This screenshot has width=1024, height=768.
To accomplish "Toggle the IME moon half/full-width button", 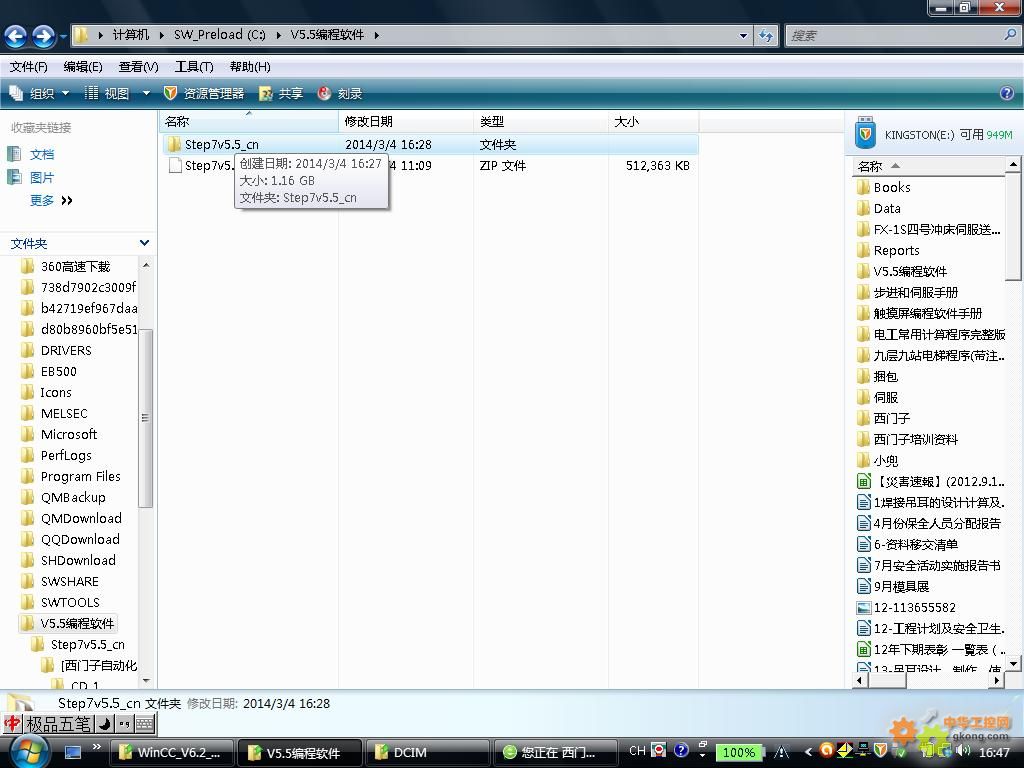I will coord(104,724).
